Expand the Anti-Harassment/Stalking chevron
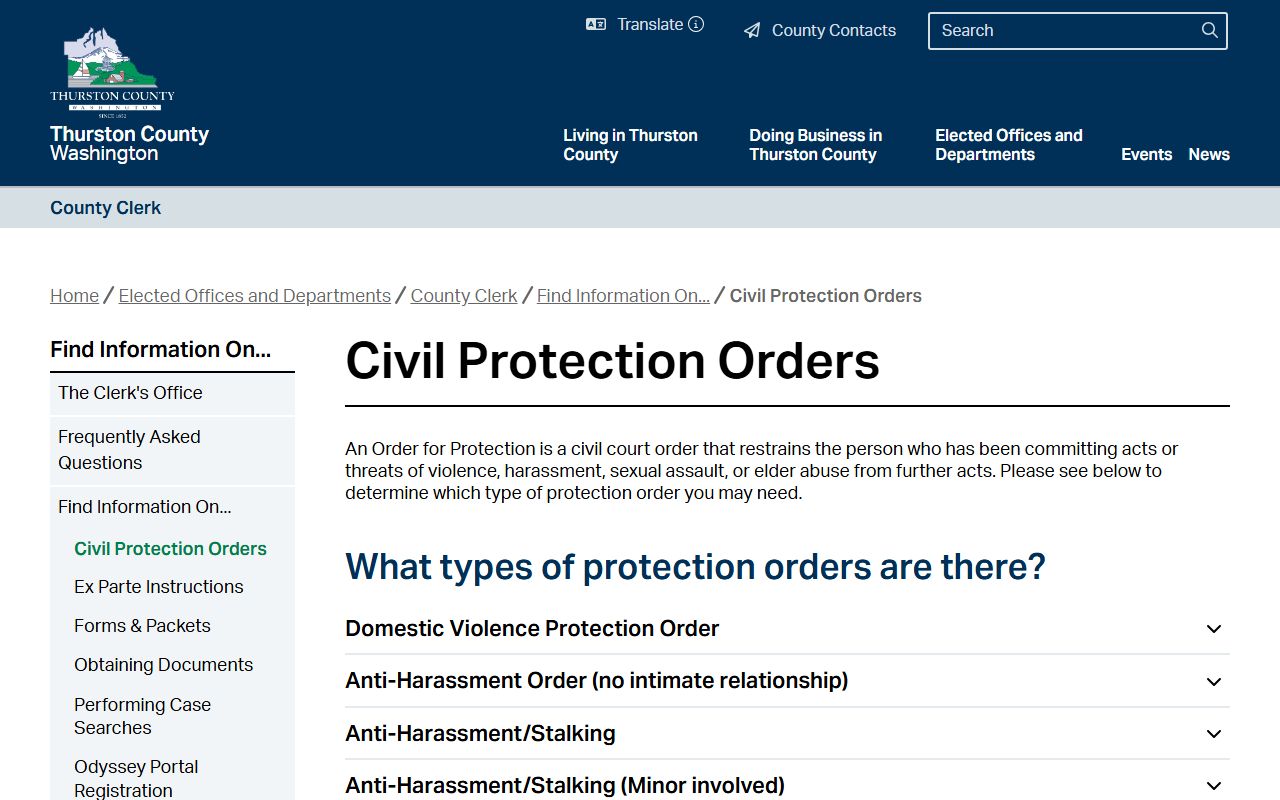This screenshot has height=800, width=1280. point(1214,734)
